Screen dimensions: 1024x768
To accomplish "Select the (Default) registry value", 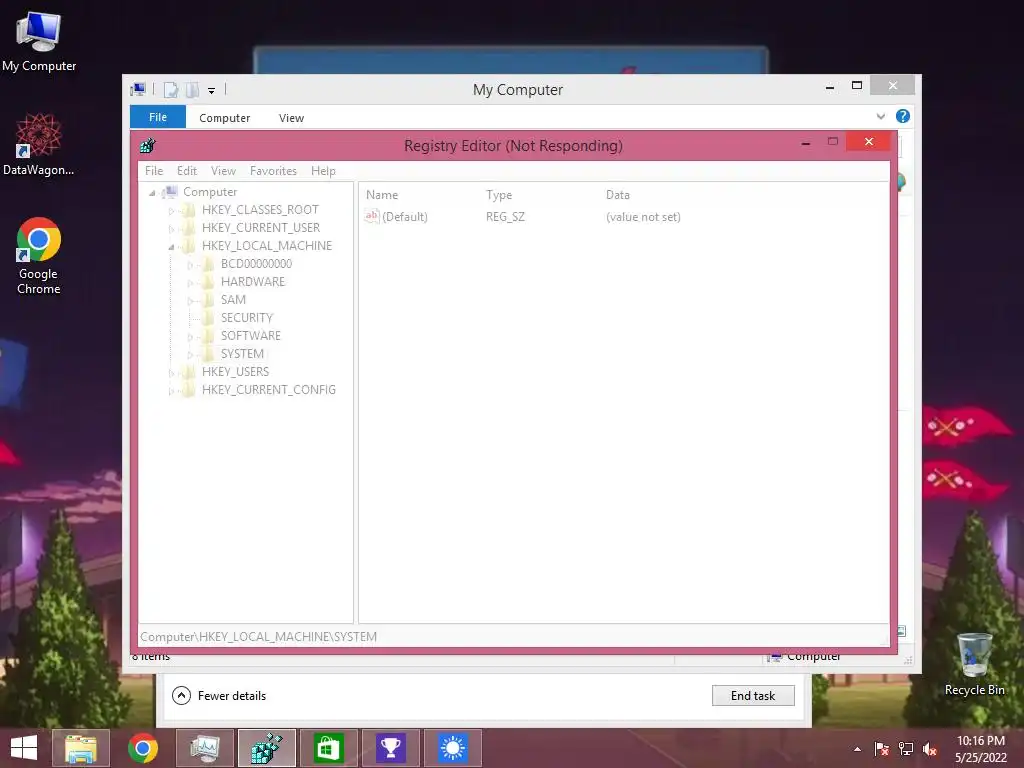I will 396,216.
